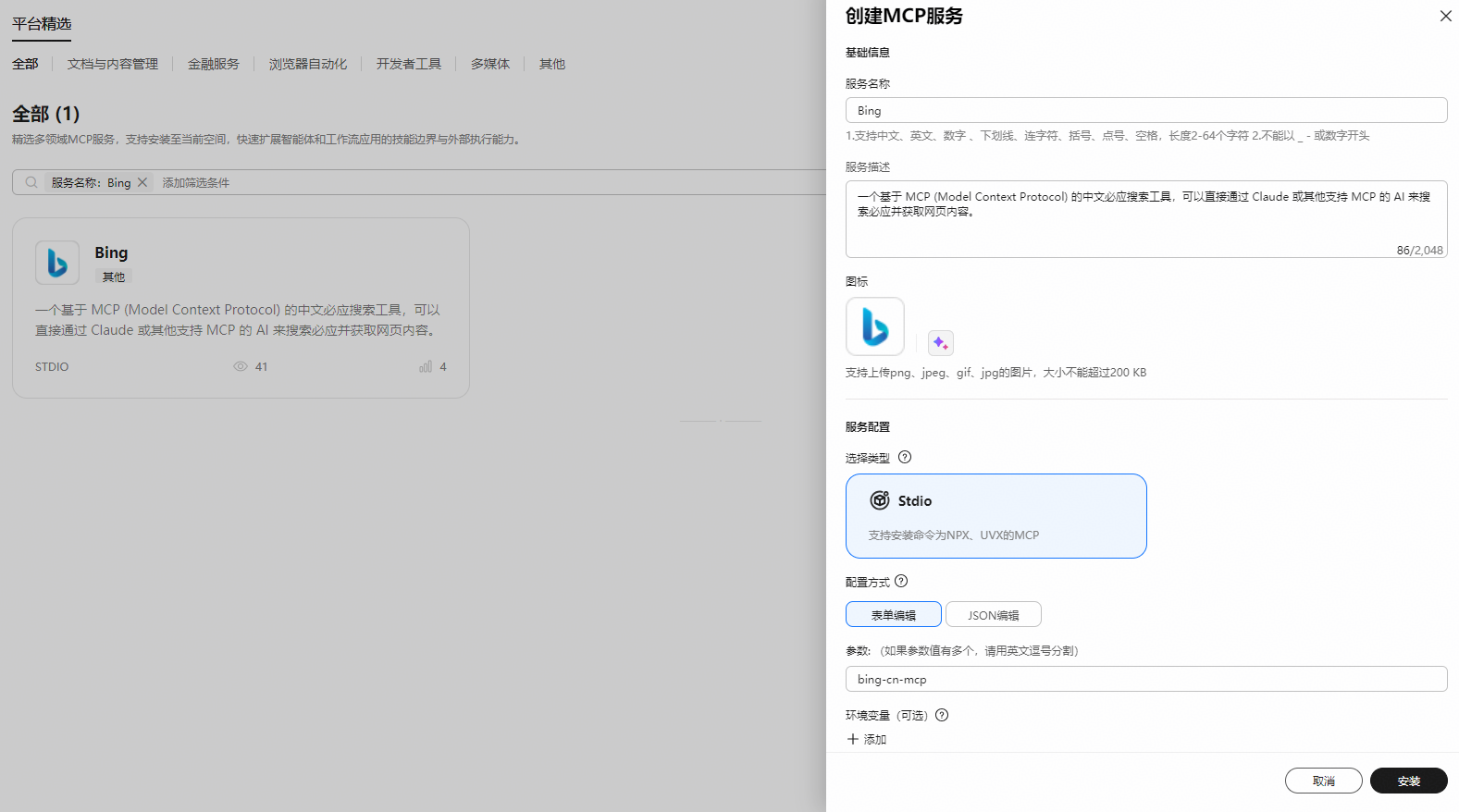
Task: Click the Bing logo on the service card
Action: click(x=57, y=263)
